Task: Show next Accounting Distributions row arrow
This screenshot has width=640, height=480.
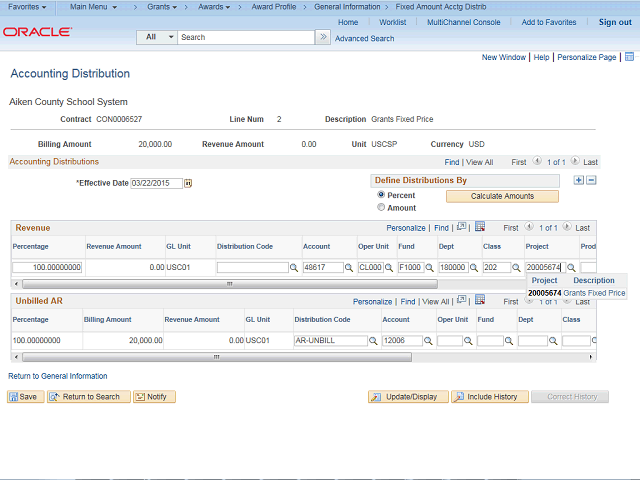Action: click(x=575, y=161)
